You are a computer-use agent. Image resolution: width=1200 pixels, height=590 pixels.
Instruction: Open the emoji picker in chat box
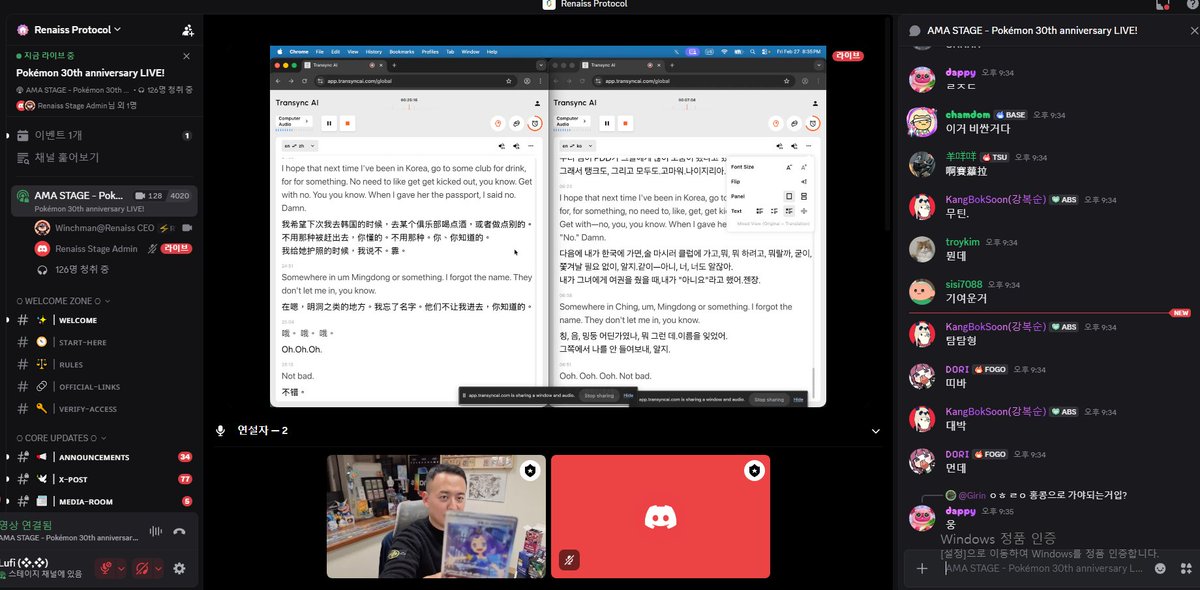click(1160, 569)
